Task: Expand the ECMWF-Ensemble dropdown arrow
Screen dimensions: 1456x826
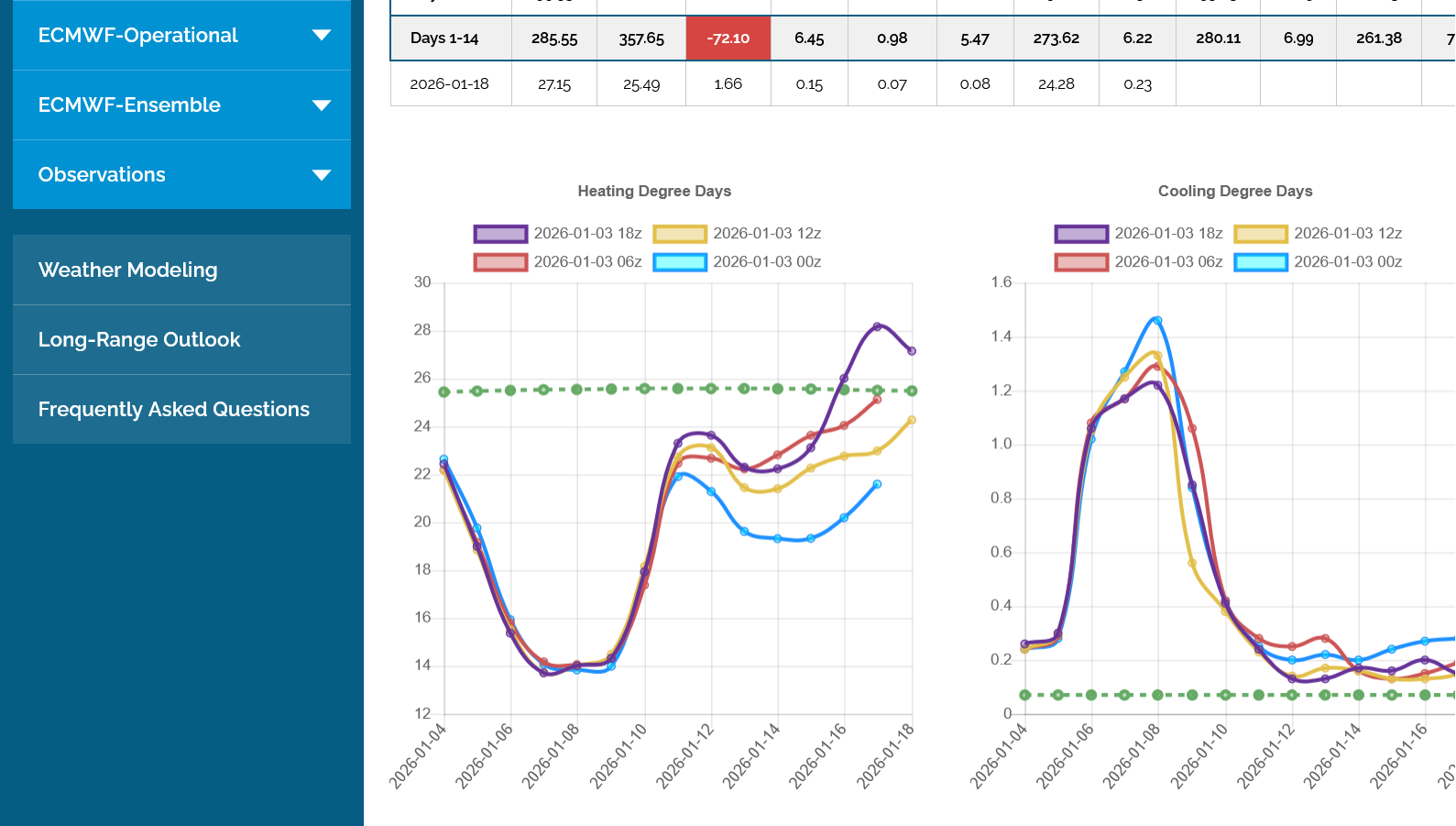Action: click(x=321, y=105)
